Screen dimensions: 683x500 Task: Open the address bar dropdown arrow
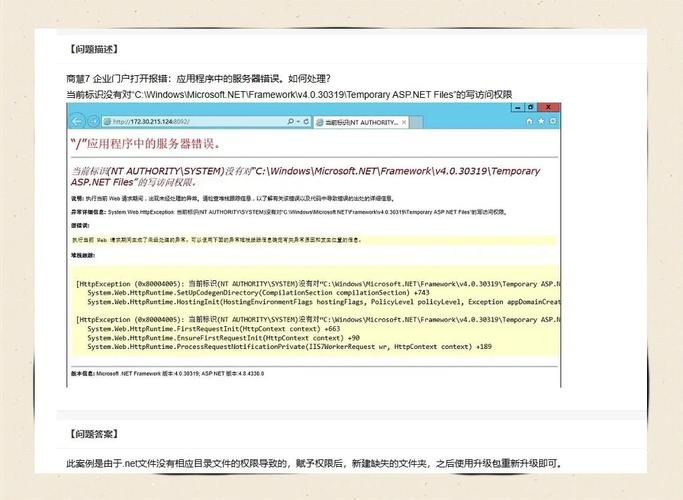298,122
